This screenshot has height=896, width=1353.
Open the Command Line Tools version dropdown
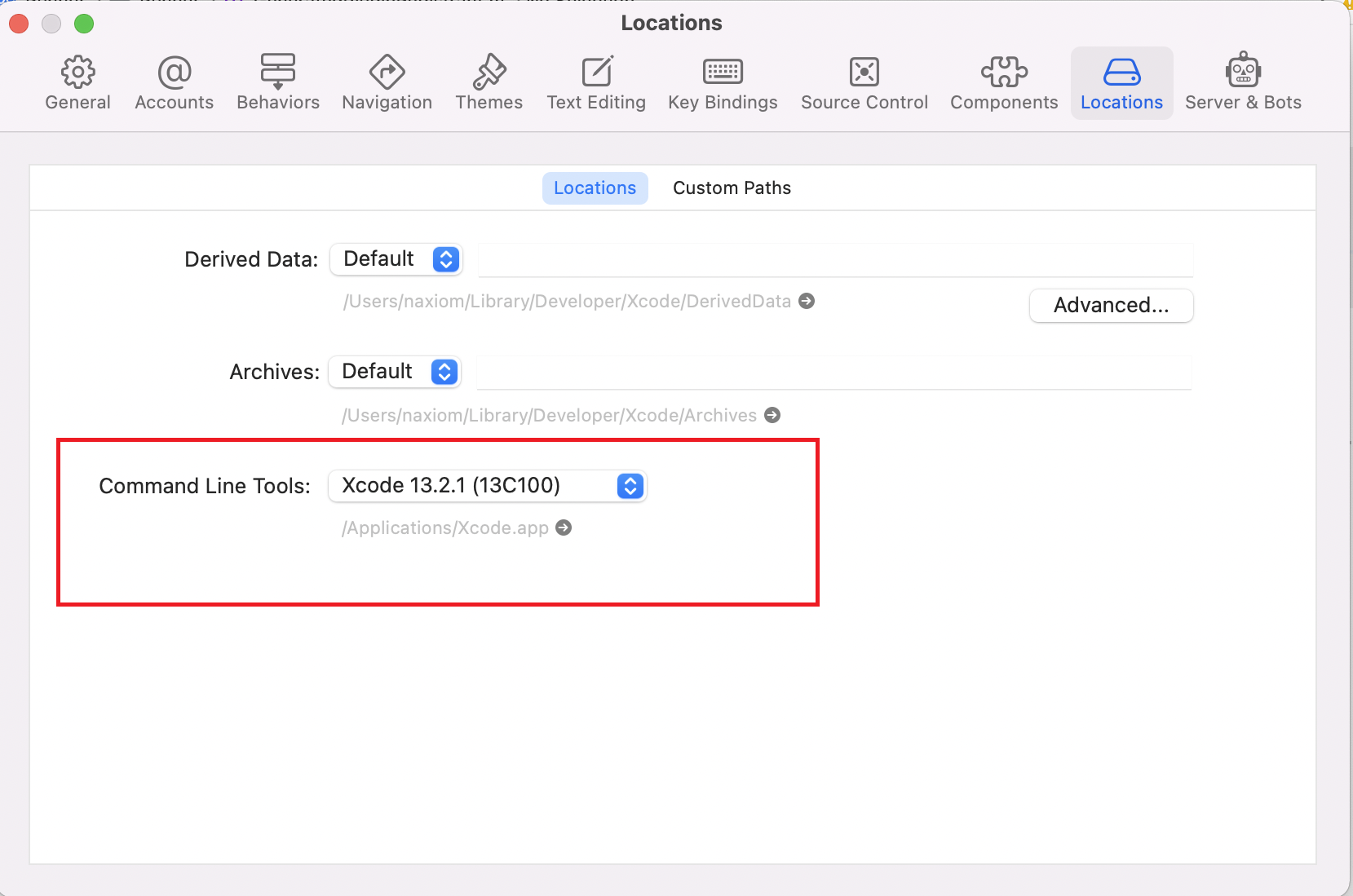click(487, 486)
